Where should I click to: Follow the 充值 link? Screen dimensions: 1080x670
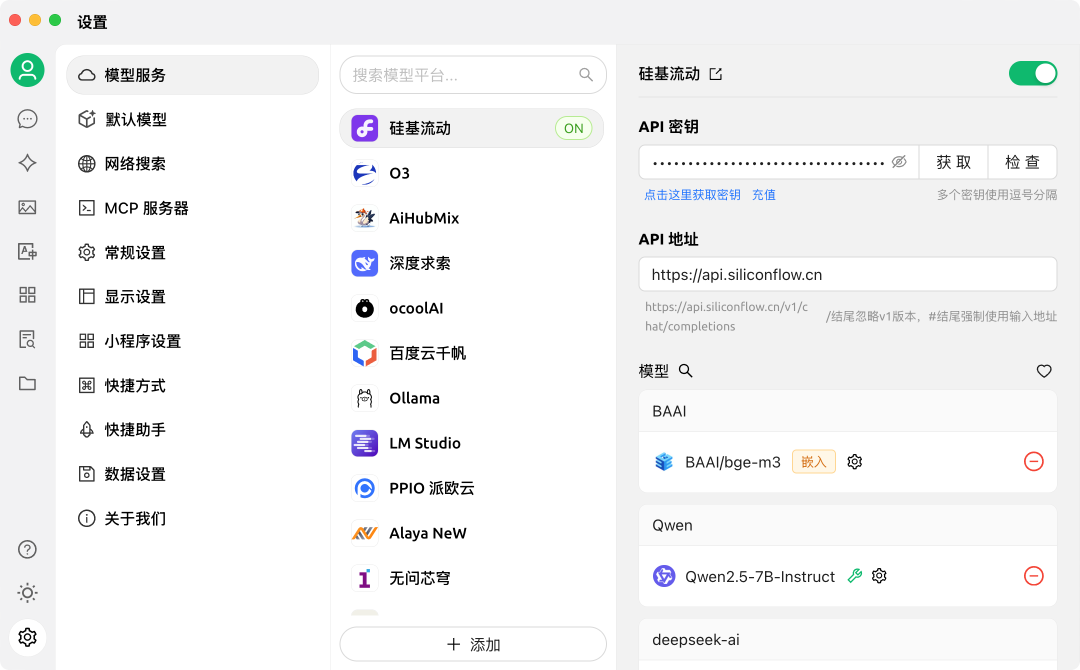pos(764,195)
